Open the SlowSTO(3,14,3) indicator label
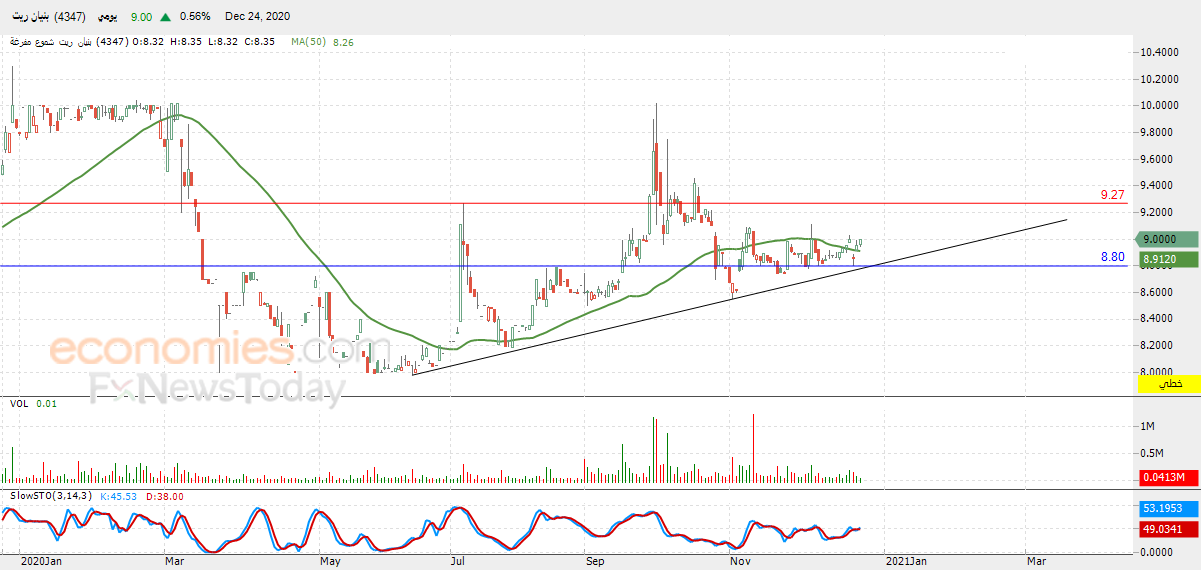The width and height of the screenshot is (1201, 570). 49,496
